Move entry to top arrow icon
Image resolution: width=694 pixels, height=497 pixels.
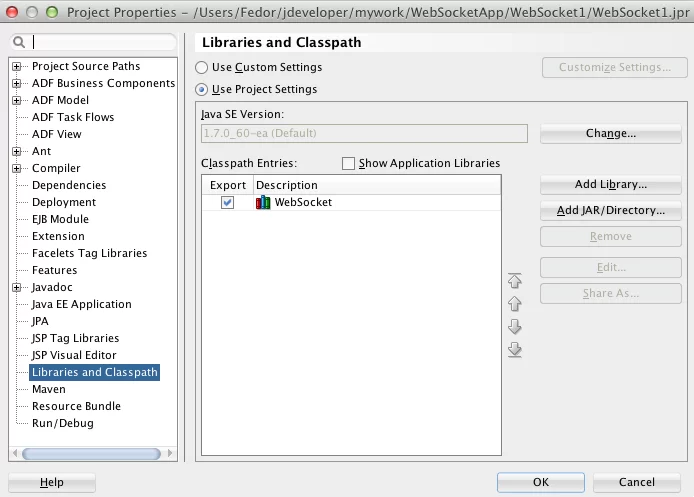pos(514,280)
